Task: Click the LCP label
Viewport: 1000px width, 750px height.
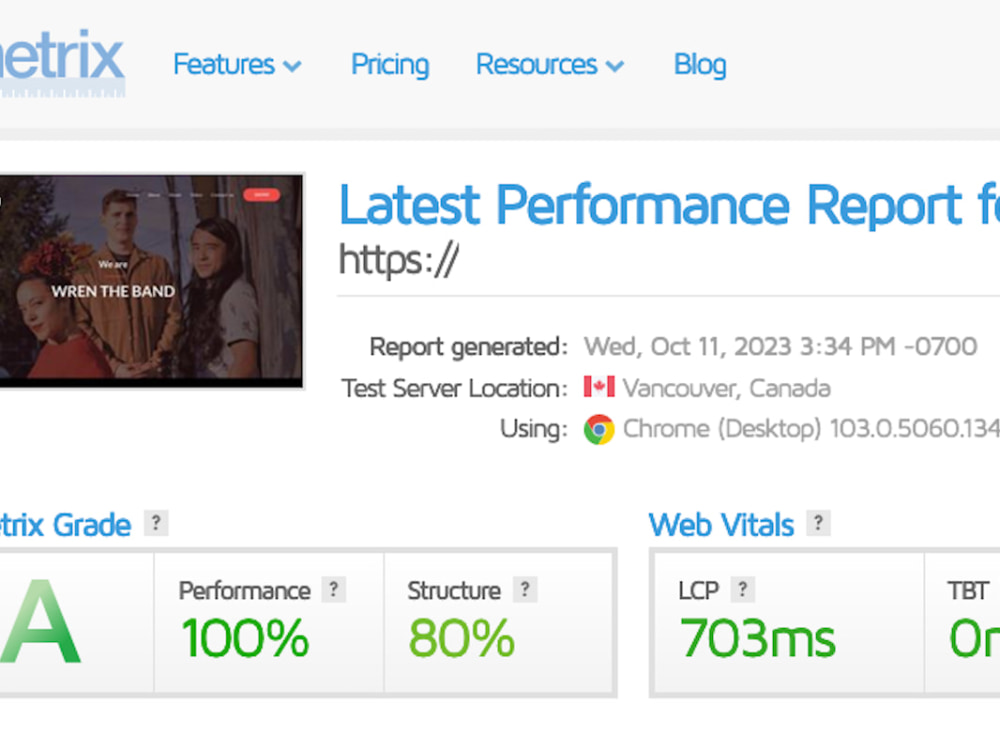Action: (x=698, y=591)
